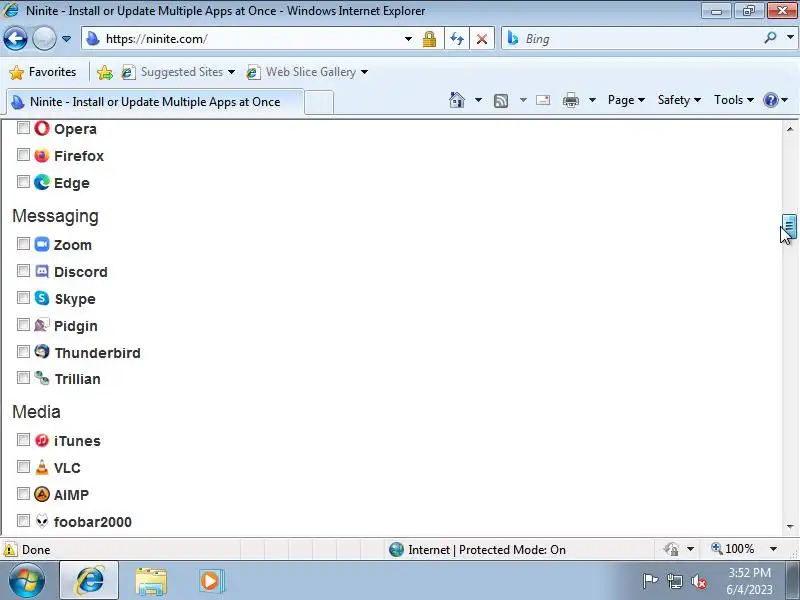Click the foobar2000 label

(x=93, y=521)
